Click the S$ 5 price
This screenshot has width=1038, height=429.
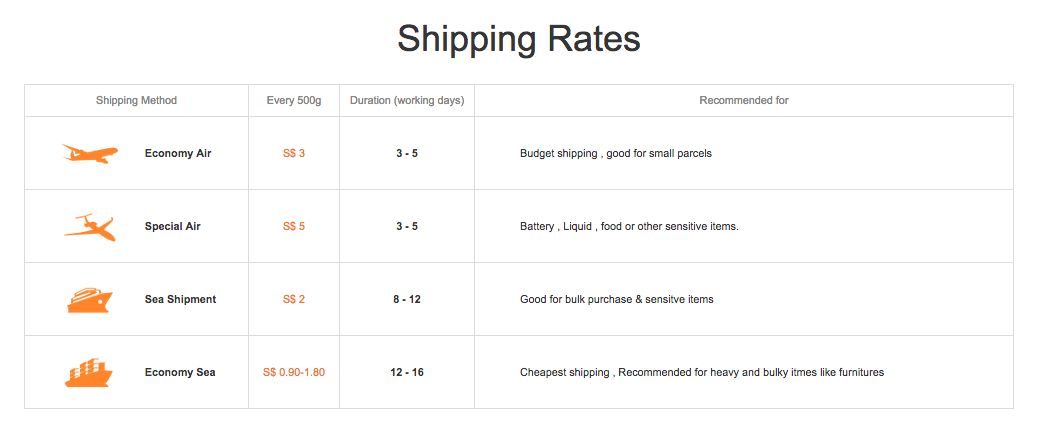[x=294, y=227]
